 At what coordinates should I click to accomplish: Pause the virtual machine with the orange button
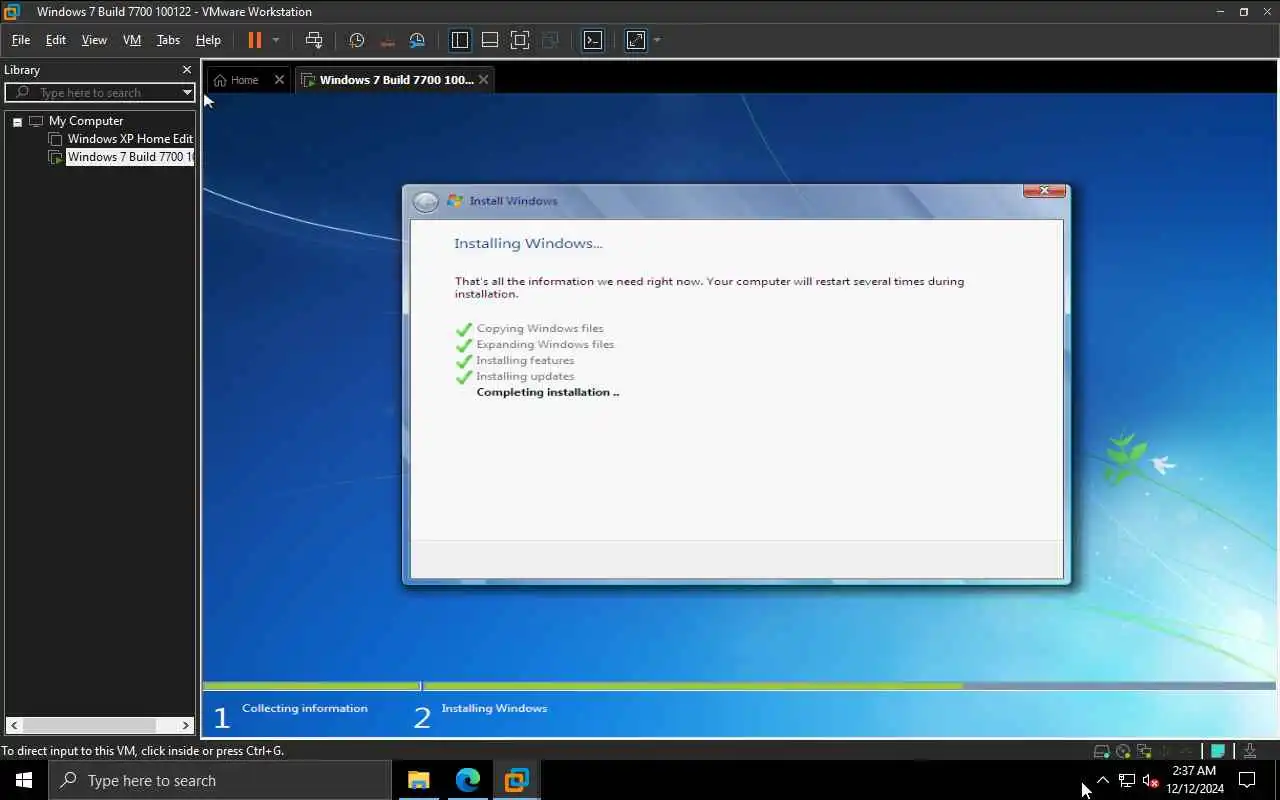(x=254, y=40)
